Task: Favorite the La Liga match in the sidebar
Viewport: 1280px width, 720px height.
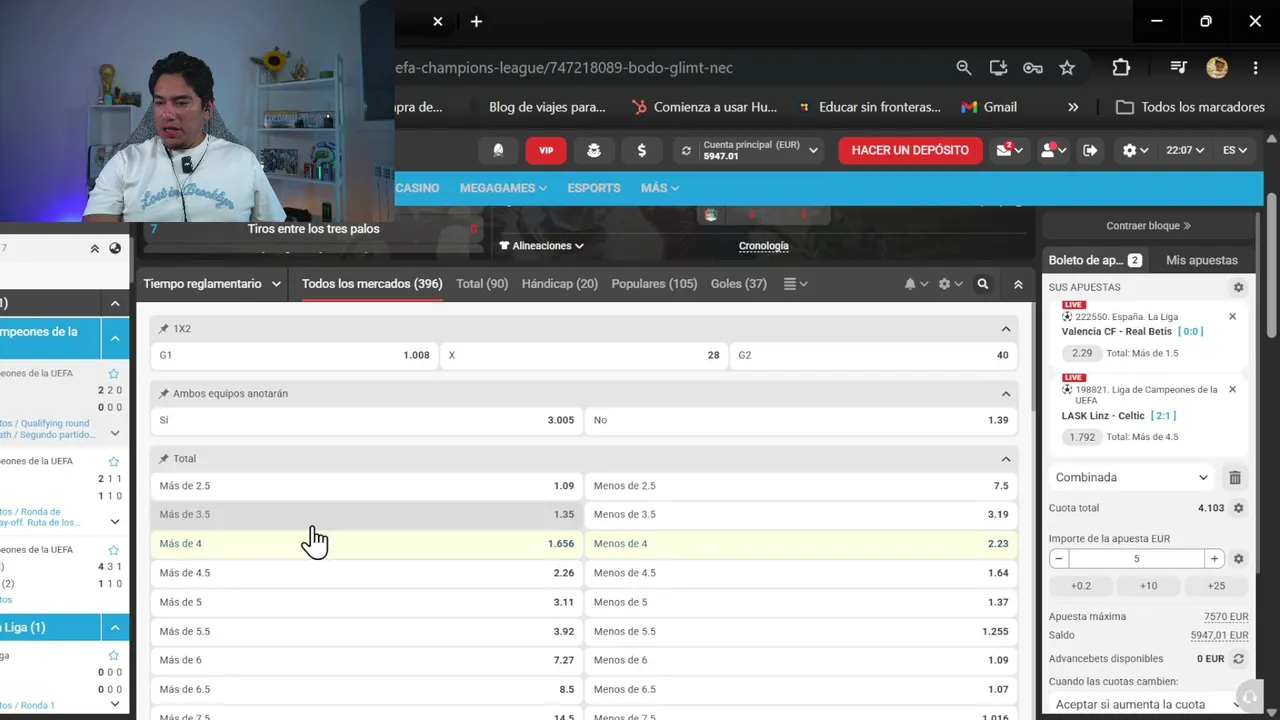Action: point(114,656)
